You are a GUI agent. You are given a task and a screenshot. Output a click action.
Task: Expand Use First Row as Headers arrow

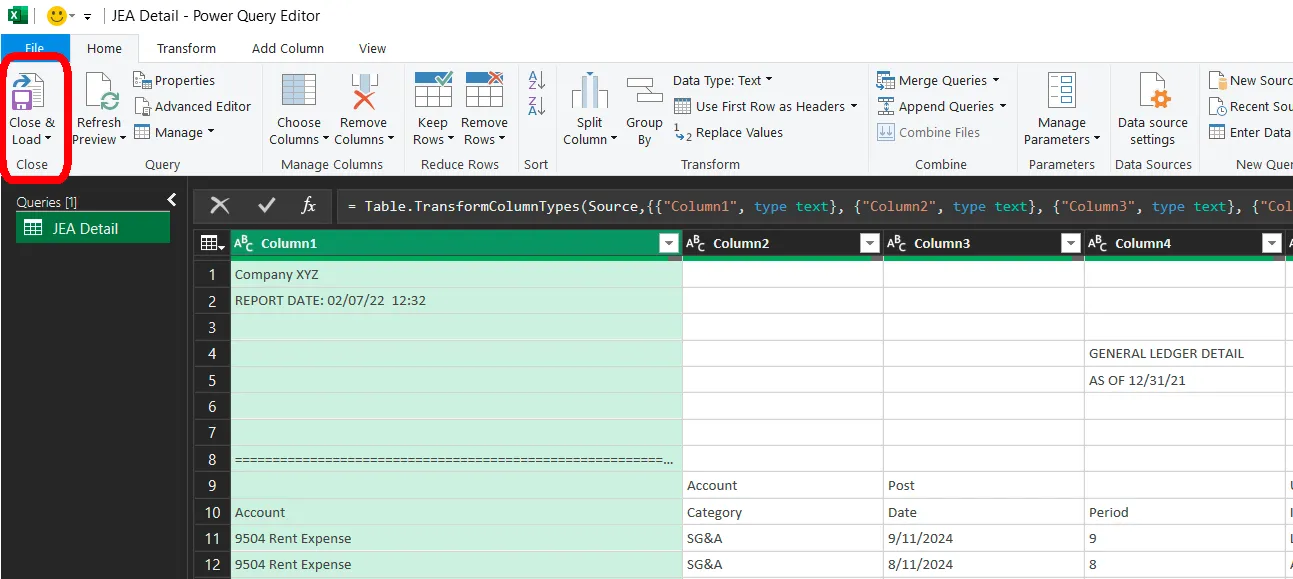pyautogui.click(x=854, y=106)
